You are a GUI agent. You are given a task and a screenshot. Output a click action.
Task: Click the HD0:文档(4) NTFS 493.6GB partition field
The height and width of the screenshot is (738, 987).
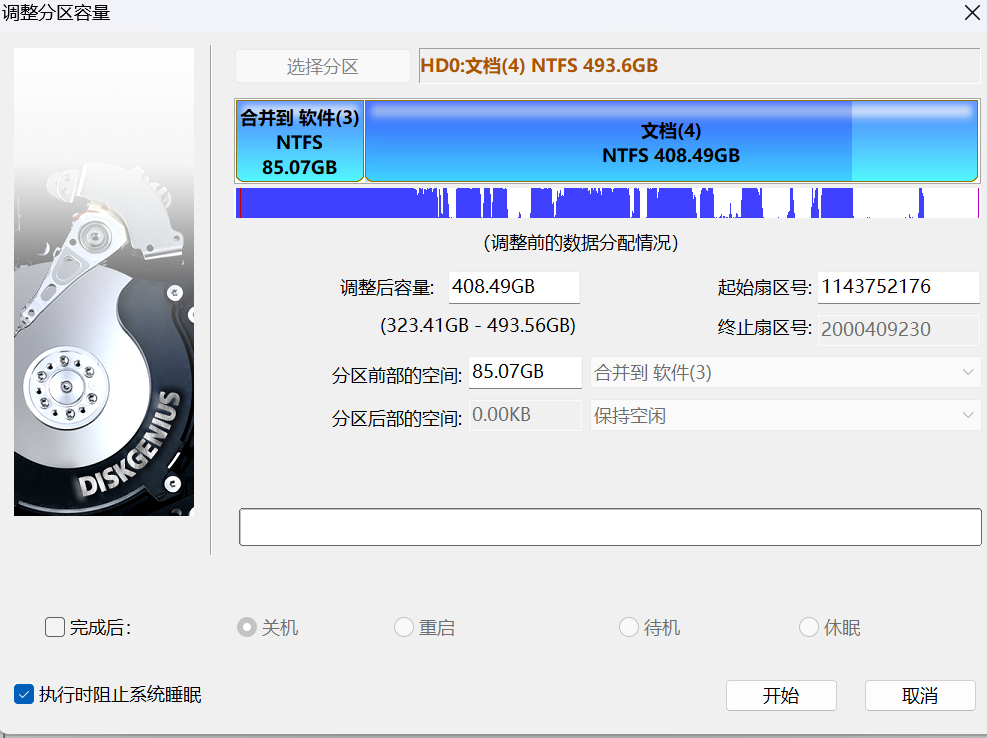pos(699,65)
